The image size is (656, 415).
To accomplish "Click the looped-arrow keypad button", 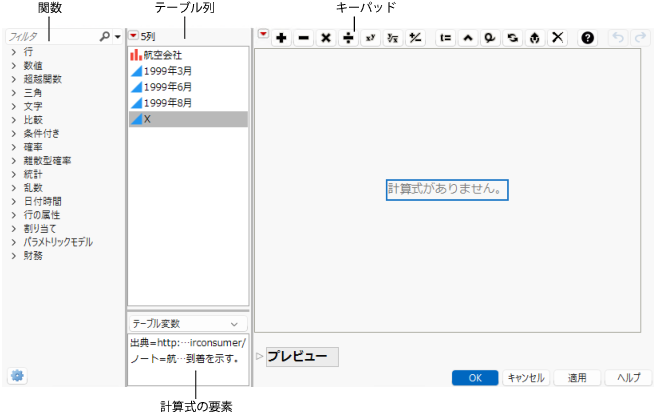I will [x=490, y=38].
